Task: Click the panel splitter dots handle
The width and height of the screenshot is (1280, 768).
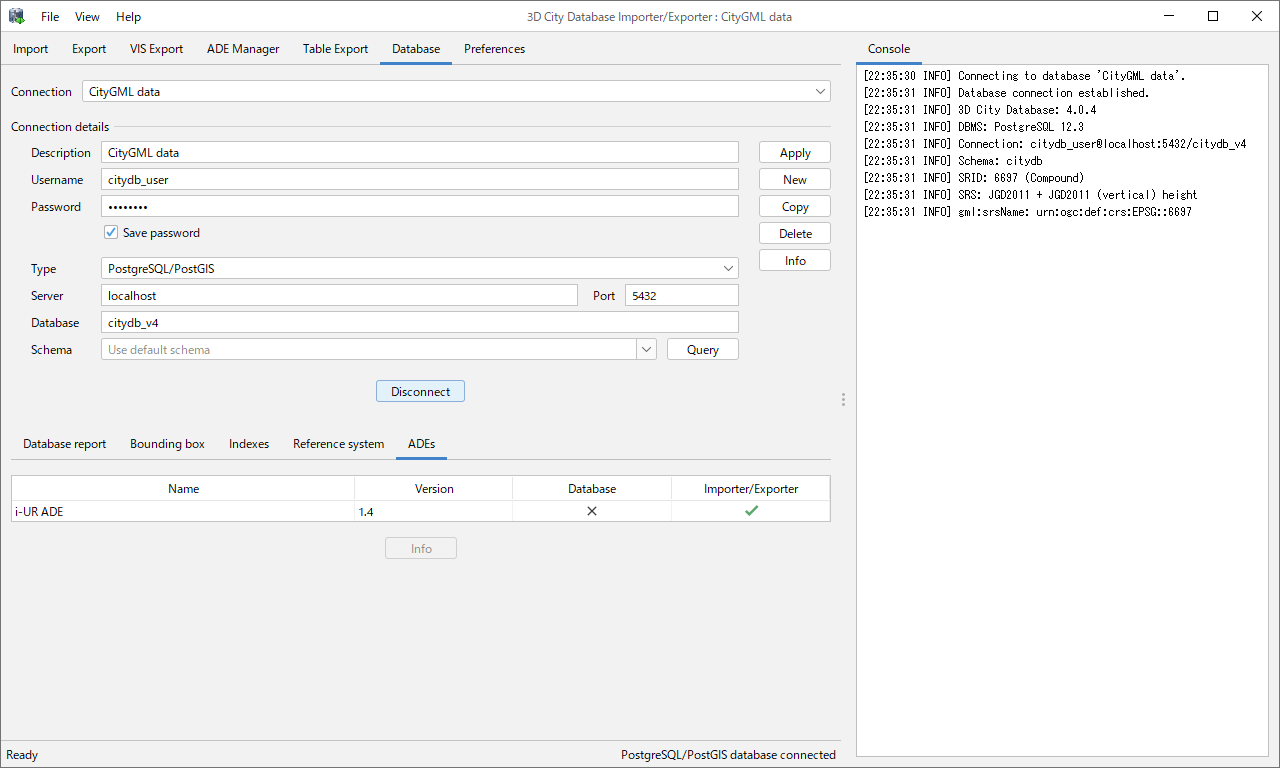Action: coord(843,399)
